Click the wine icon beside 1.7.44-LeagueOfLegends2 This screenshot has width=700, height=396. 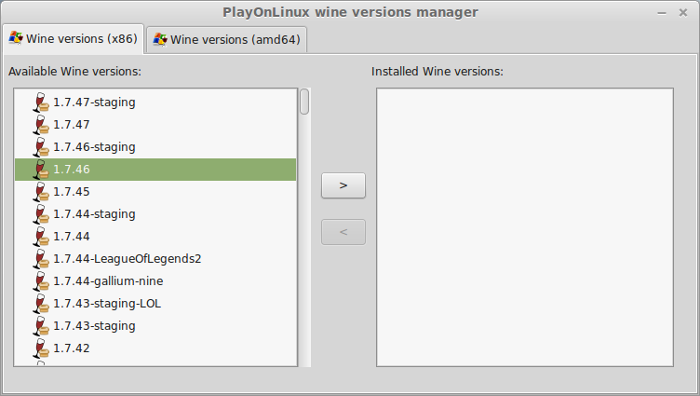point(41,258)
